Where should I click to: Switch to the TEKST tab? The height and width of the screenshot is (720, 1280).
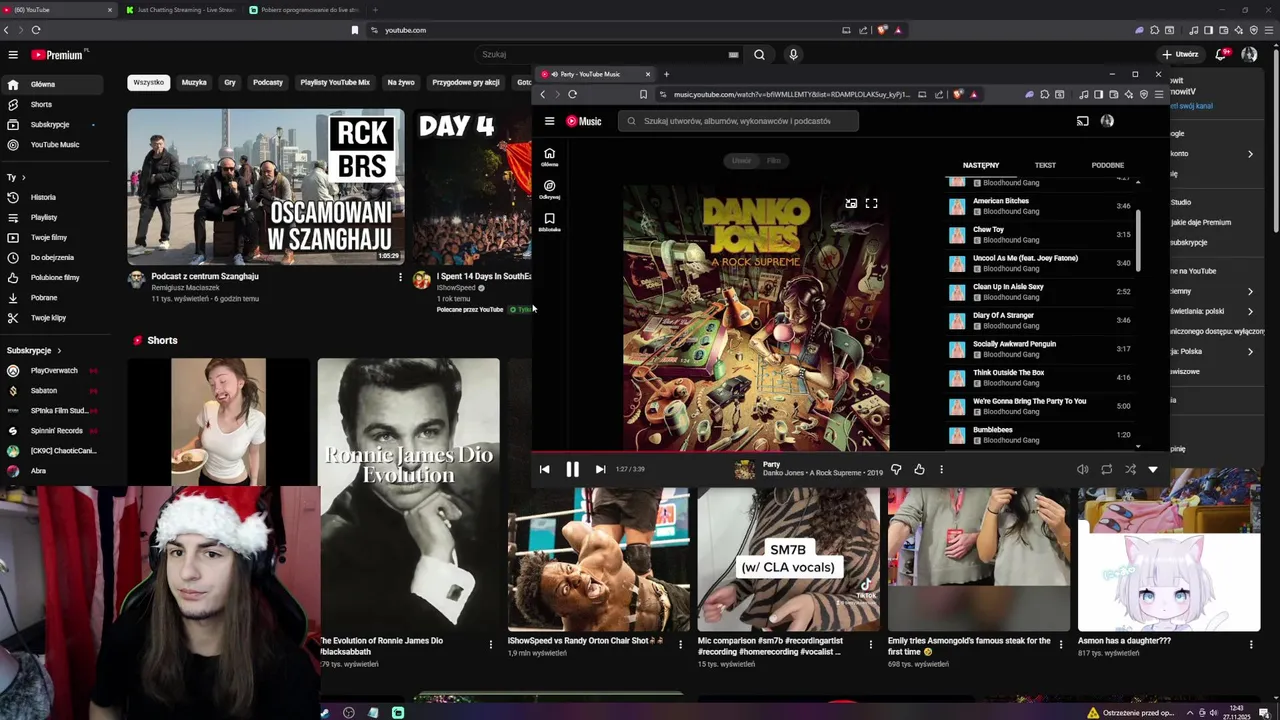[x=1045, y=165]
